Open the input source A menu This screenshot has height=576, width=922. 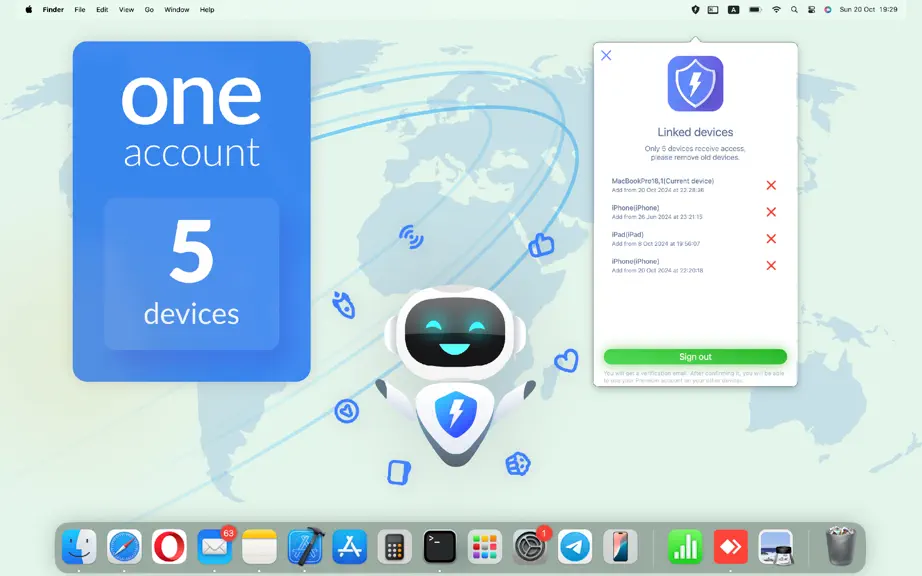point(733,9)
